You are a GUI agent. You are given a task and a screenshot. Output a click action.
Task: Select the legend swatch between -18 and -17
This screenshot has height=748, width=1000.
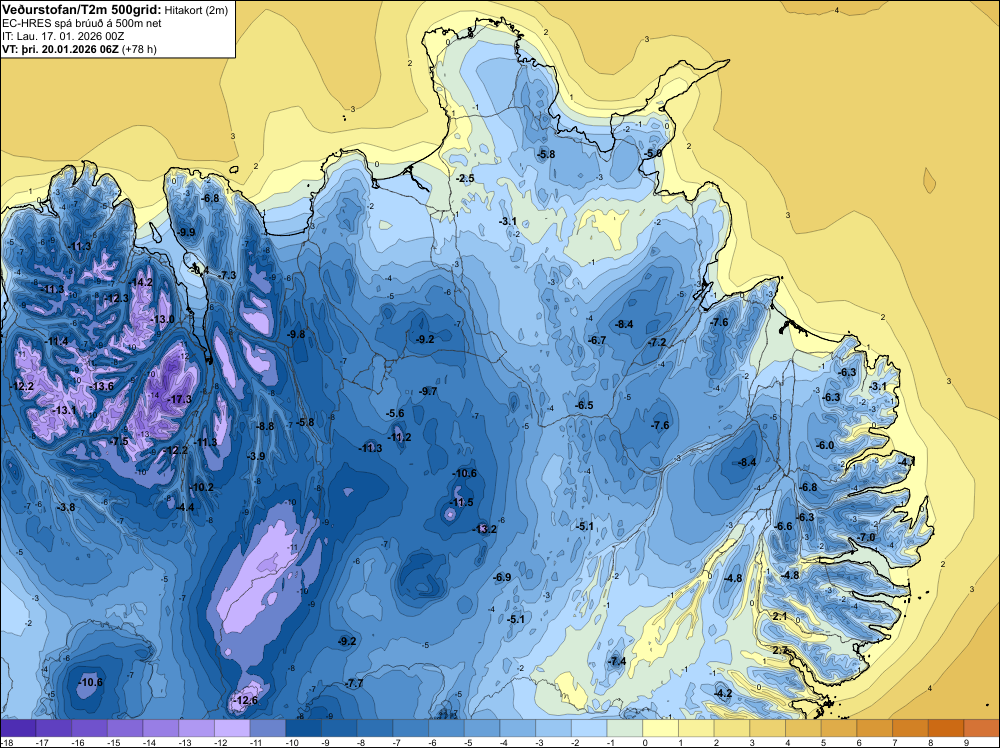pyautogui.click(x=18, y=728)
